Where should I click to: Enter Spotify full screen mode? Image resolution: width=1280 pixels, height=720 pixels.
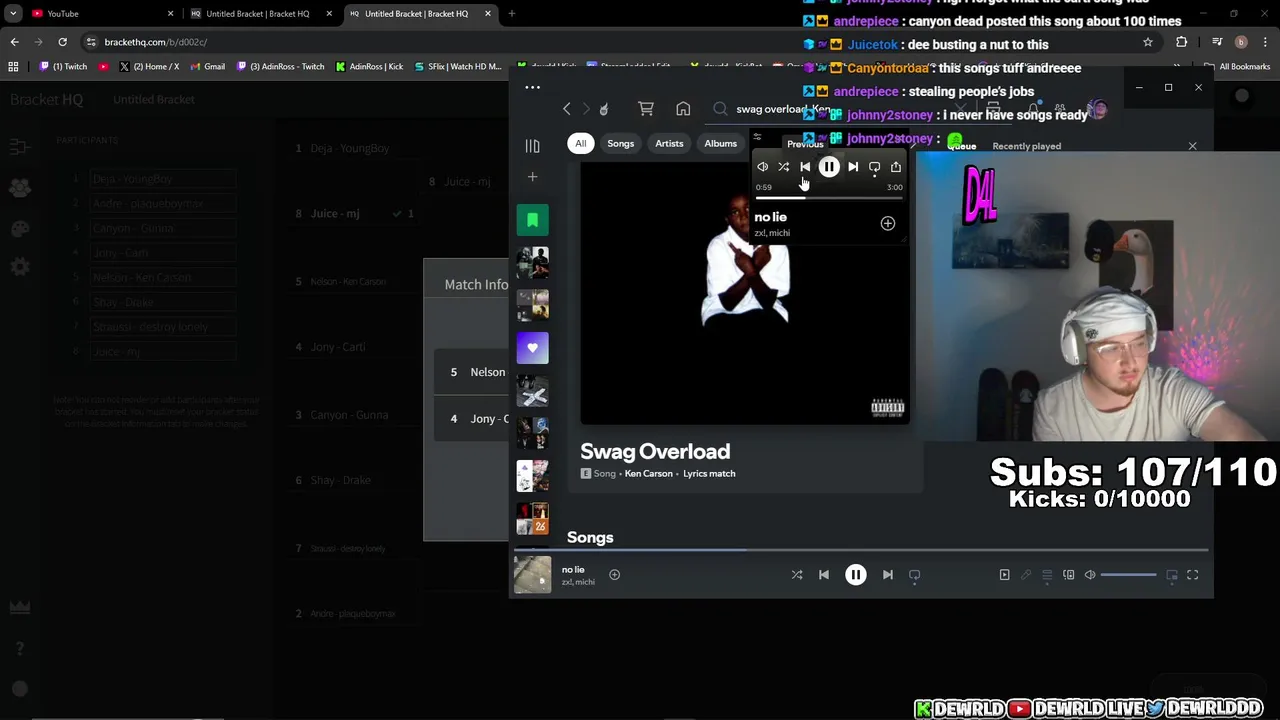coord(1192,575)
